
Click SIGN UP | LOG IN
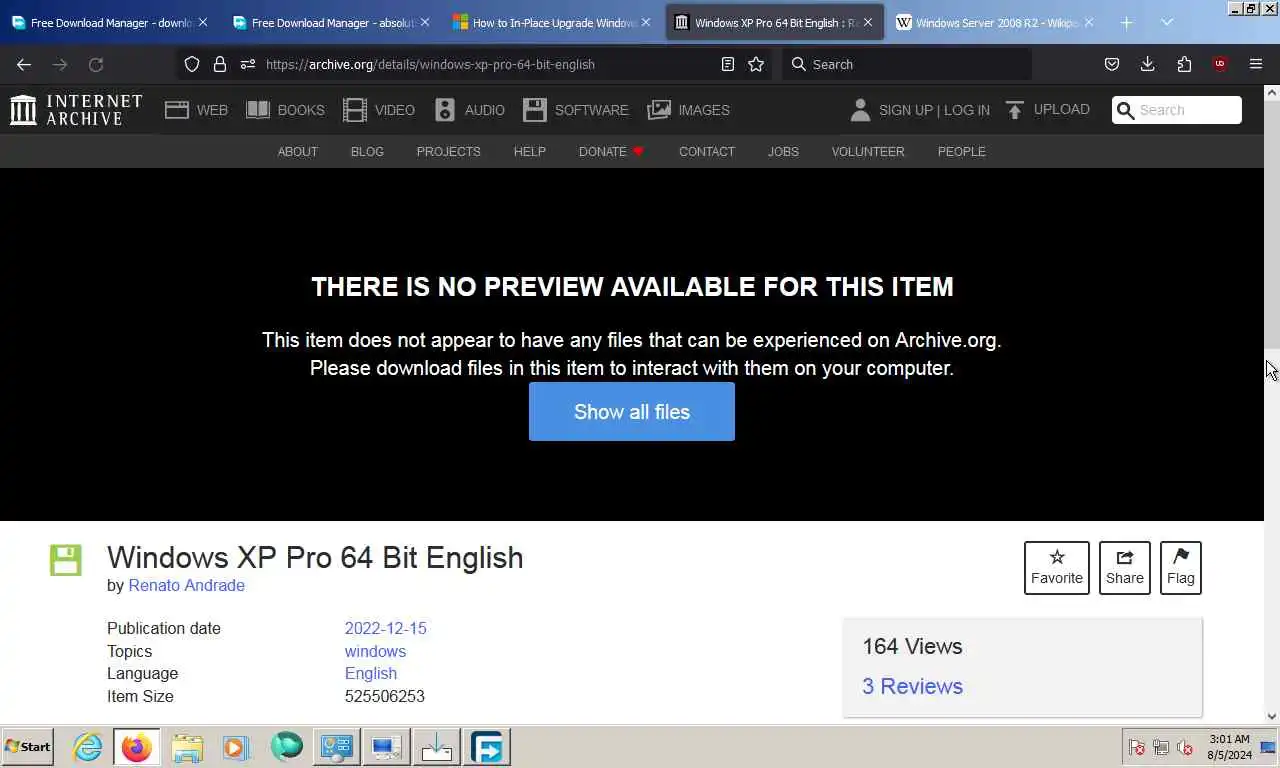934,110
